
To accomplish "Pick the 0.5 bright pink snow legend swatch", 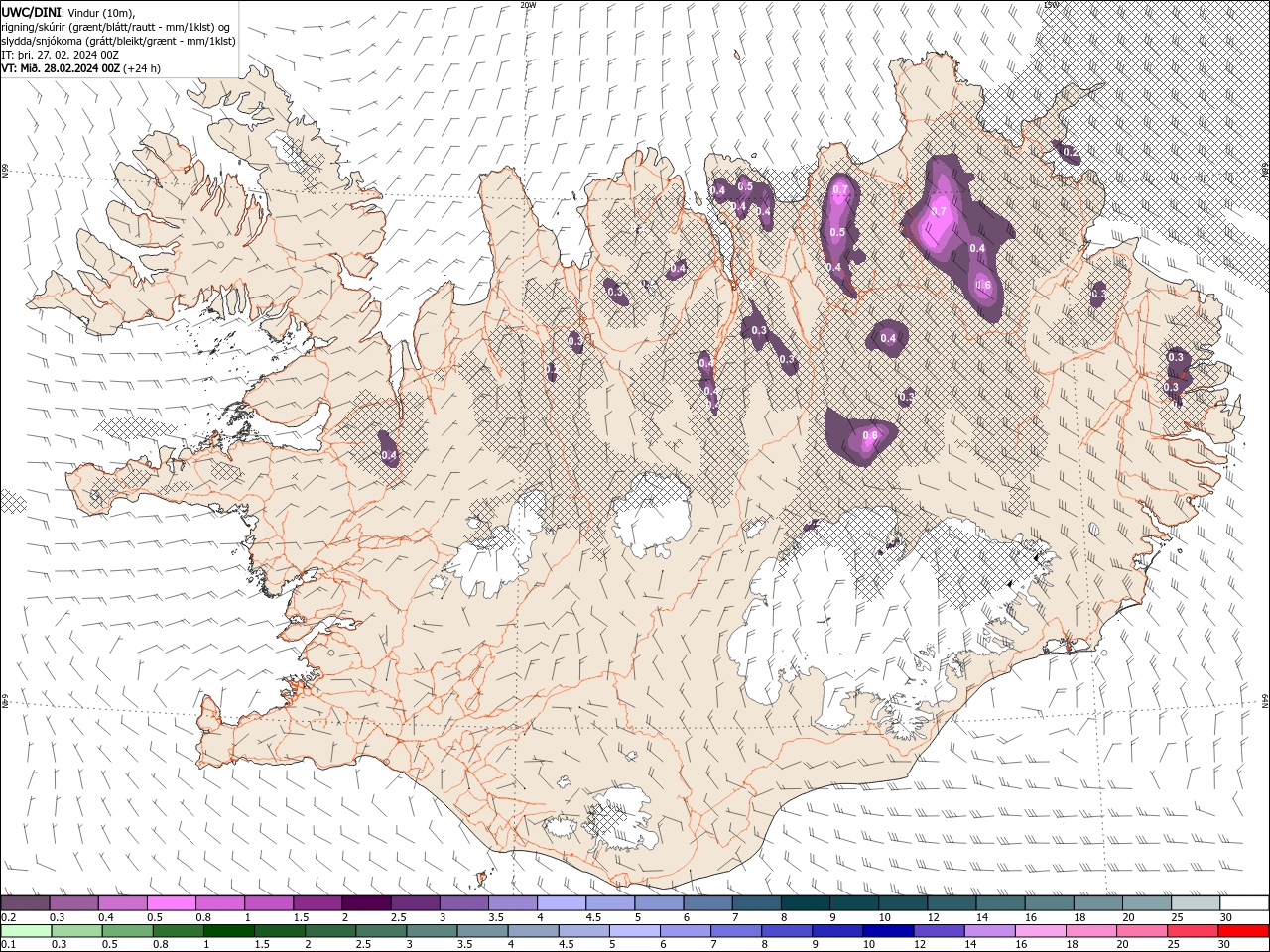I will click(x=171, y=903).
